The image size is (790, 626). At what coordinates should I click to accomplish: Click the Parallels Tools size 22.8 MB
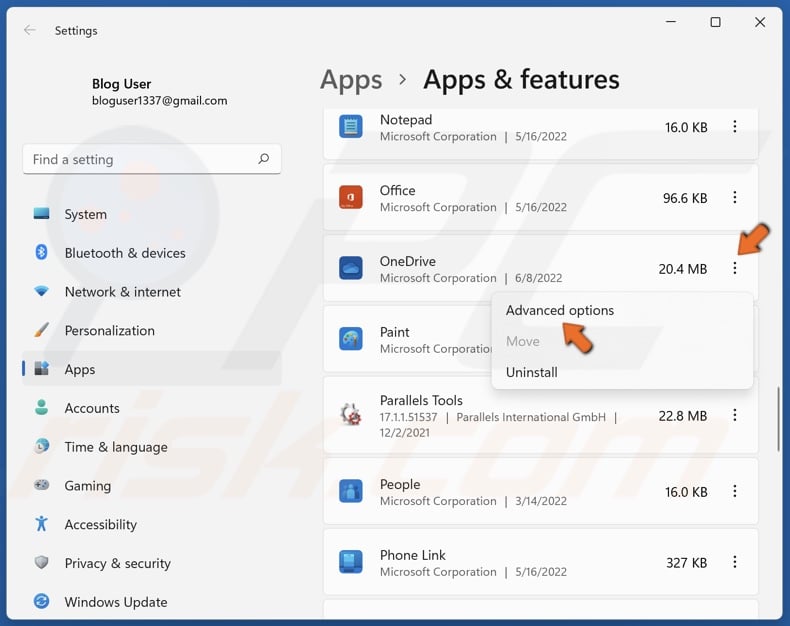click(683, 416)
